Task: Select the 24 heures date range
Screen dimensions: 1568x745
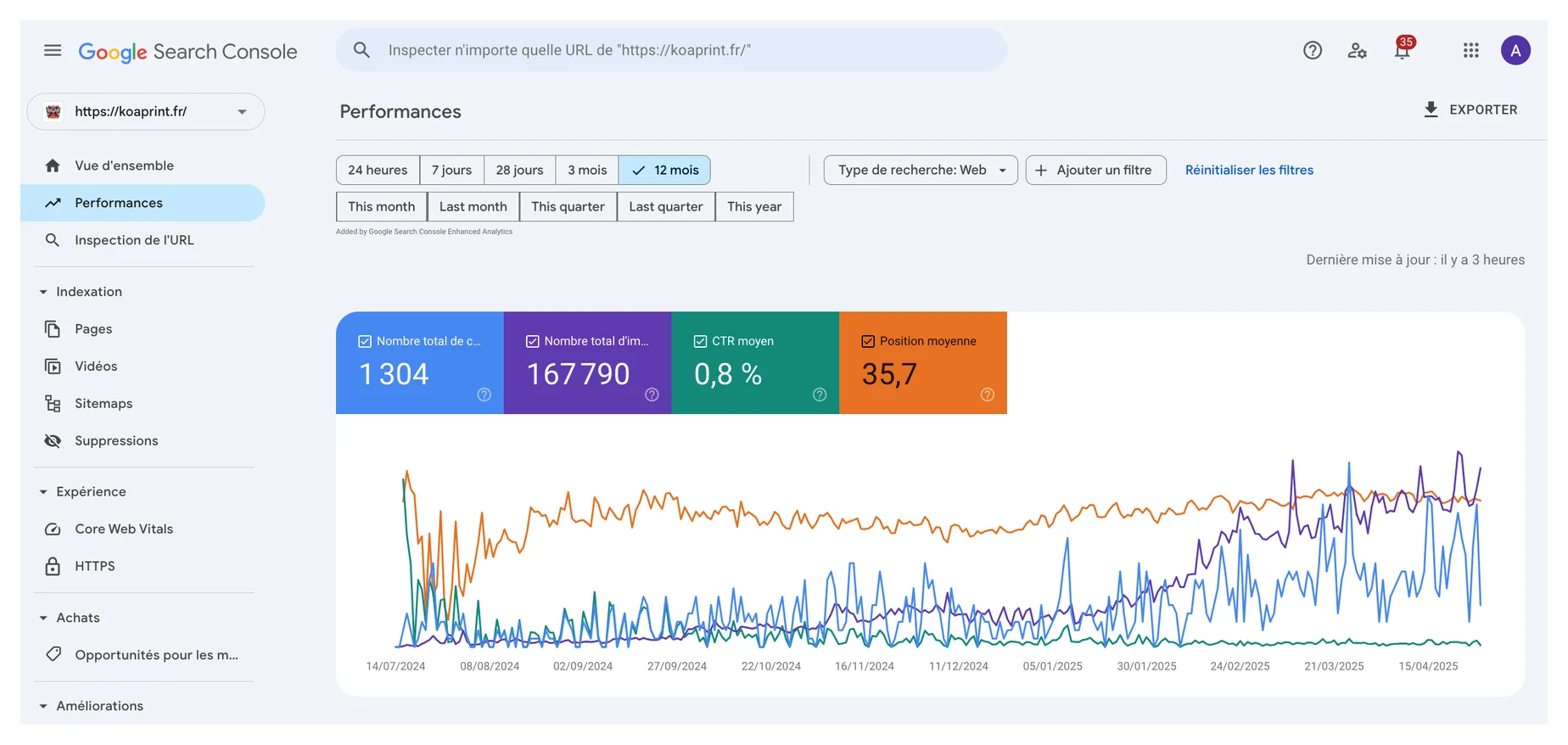Action: tap(378, 170)
